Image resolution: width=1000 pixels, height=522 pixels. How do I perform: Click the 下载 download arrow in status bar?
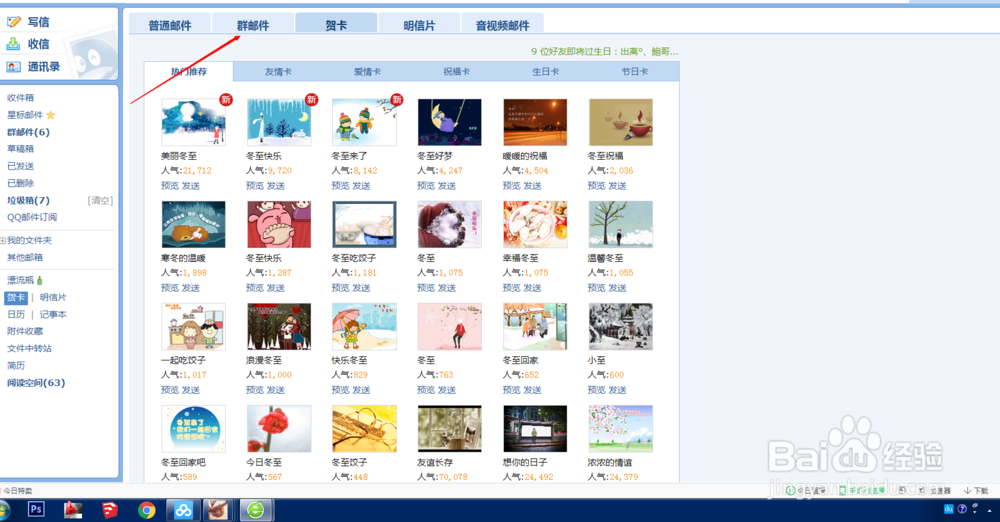point(976,491)
